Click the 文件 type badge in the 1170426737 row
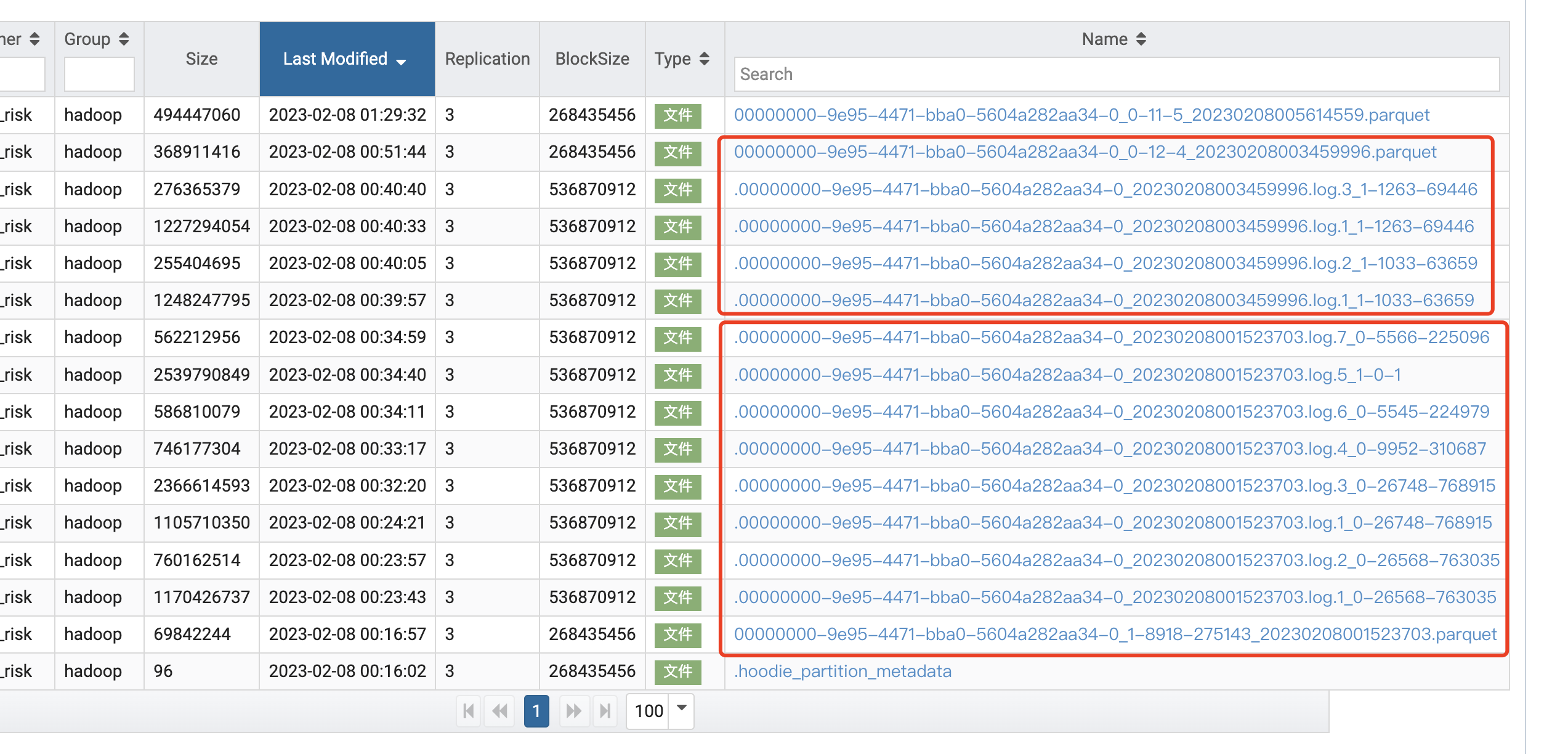Image resolution: width=1568 pixels, height=754 pixels. click(677, 598)
